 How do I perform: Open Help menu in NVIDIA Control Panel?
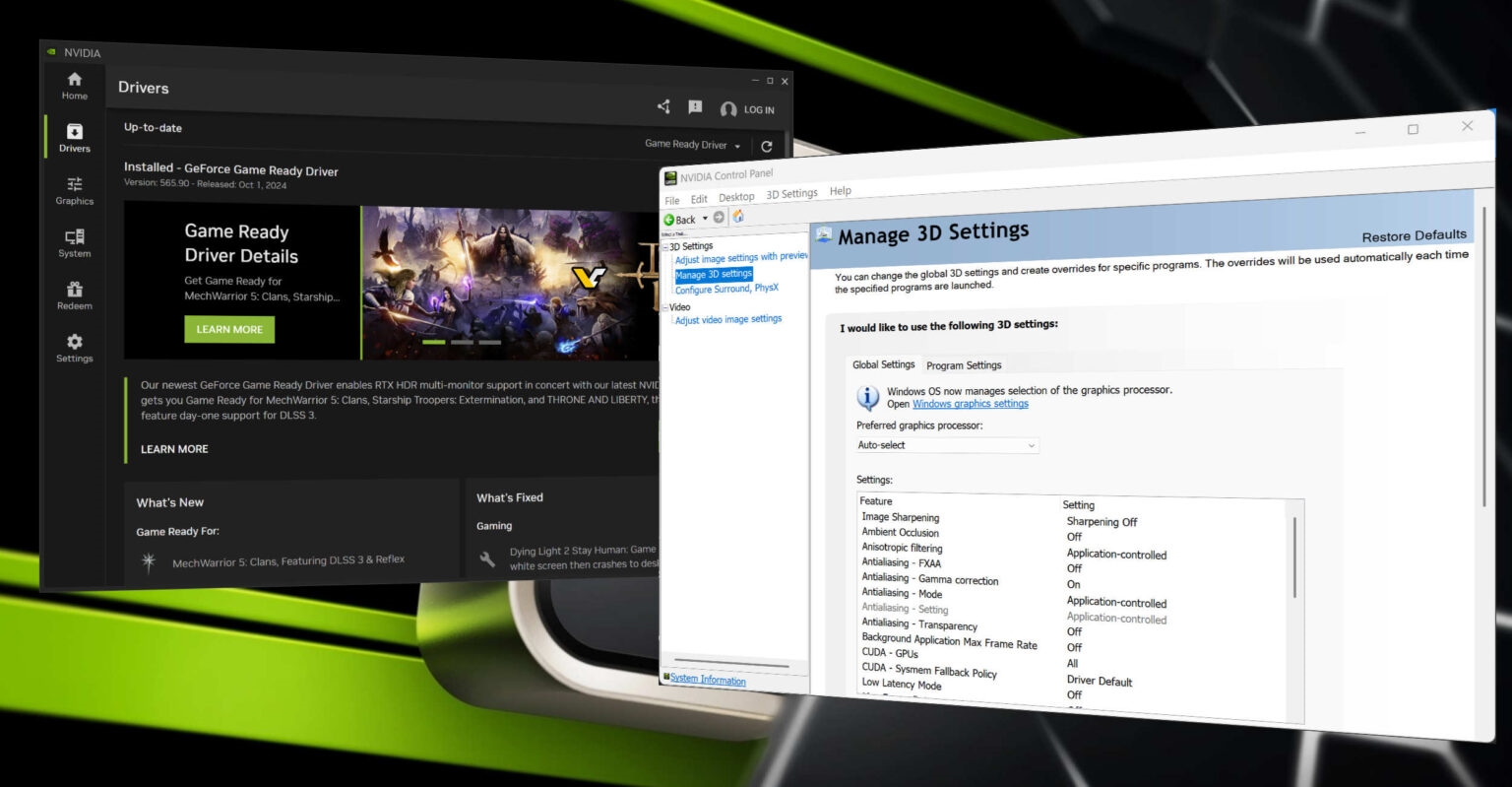841,191
